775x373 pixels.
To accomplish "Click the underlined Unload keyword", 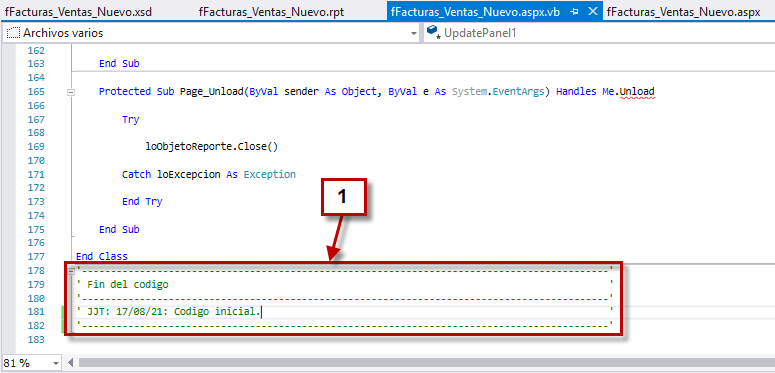I will [637, 92].
